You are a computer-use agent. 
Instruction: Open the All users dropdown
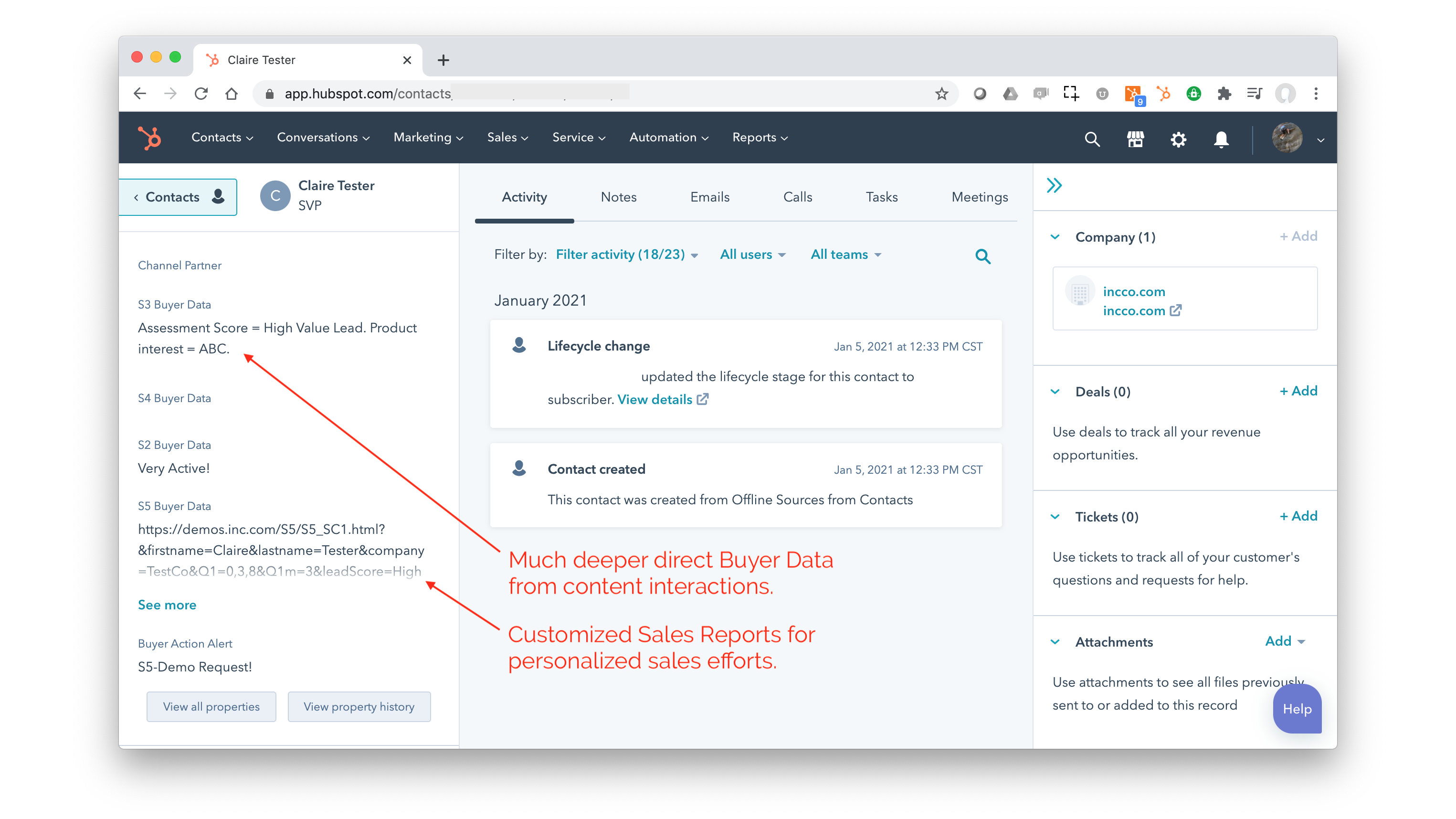(x=752, y=255)
